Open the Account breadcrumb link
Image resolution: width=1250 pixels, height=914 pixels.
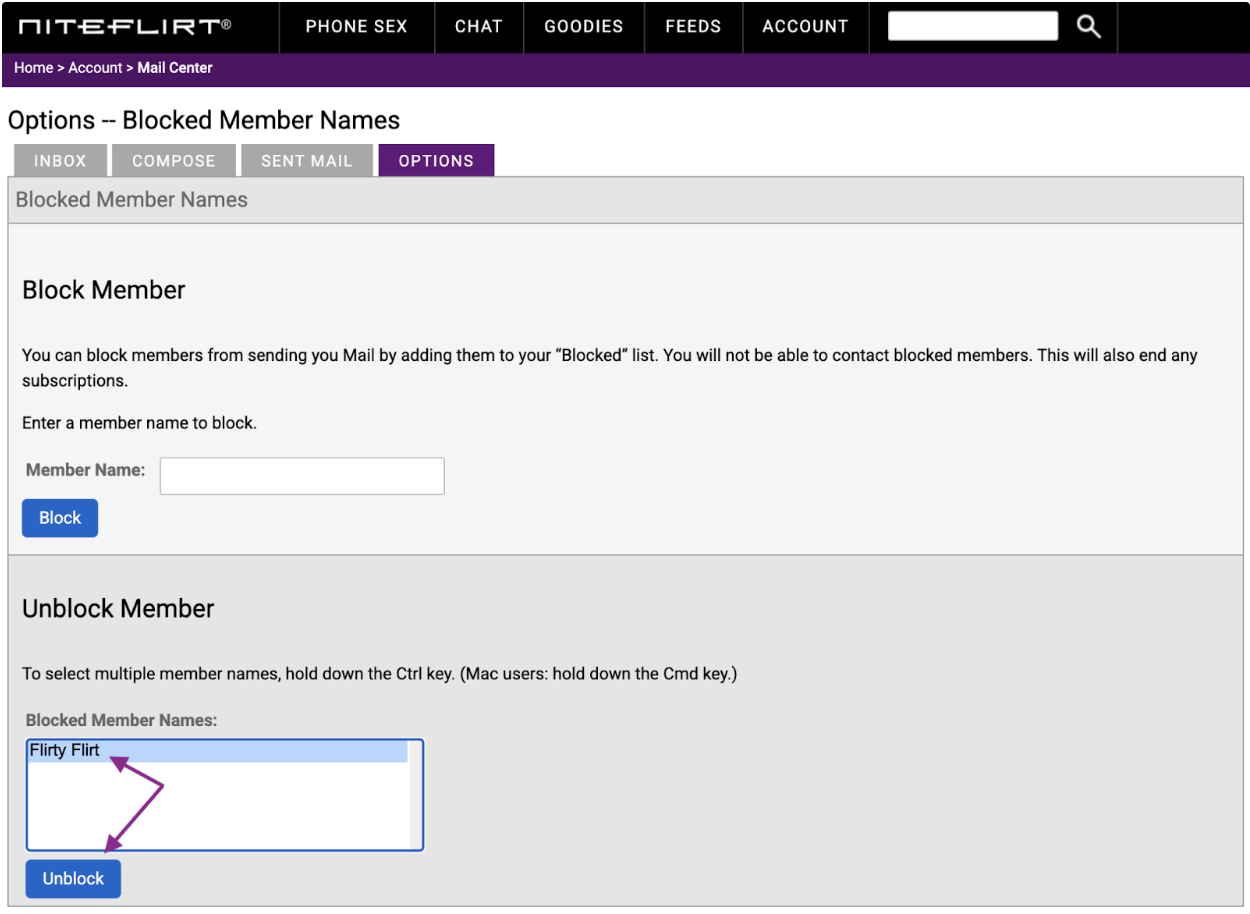(95, 68)
